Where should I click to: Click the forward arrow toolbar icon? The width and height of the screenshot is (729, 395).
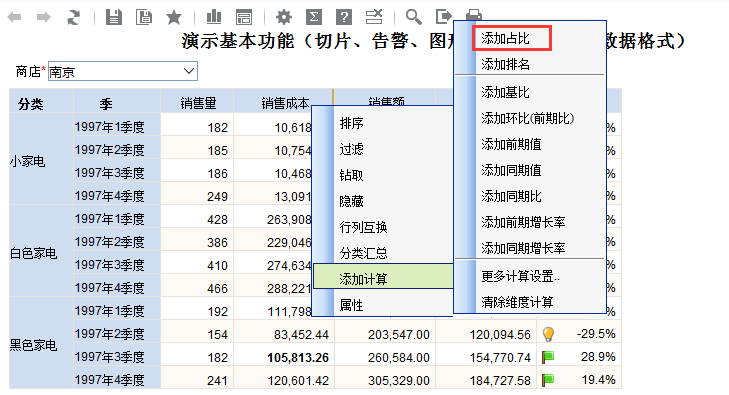click(x=44, y=18)
